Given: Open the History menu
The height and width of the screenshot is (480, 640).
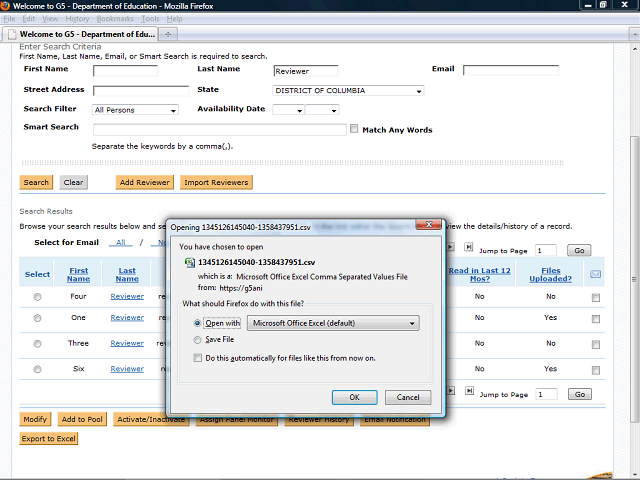Looking at the screenshot, I should [77, 19].
